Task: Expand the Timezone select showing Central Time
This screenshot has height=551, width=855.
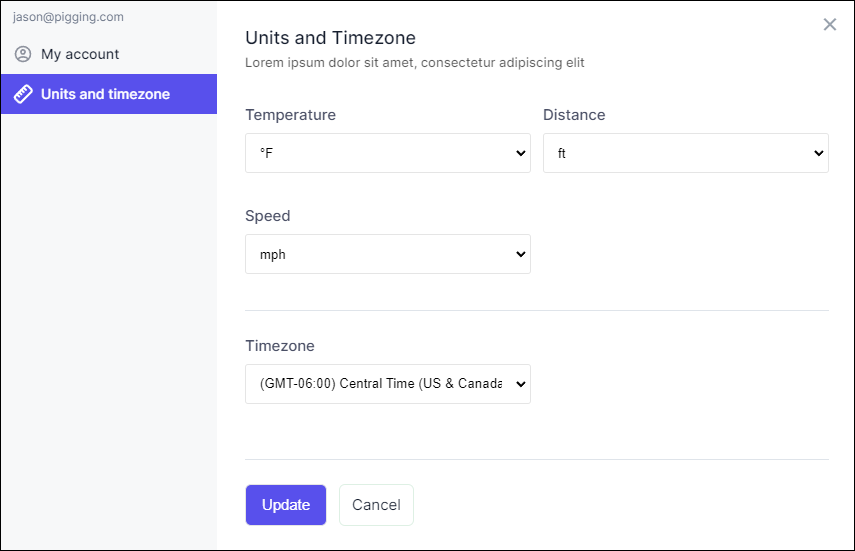Action: (x=380, y=384)
